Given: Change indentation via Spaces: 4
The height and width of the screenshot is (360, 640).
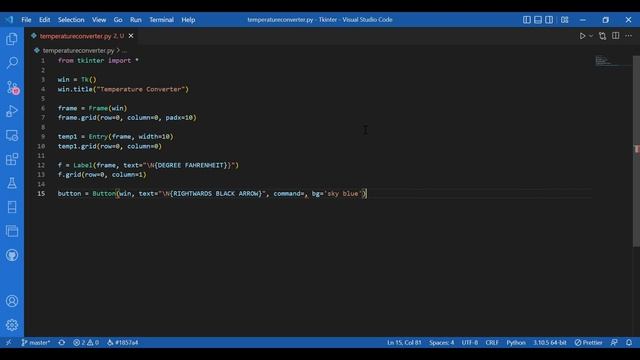Looking at the screenshot, I should pyautogui.click(x=441, y=342).
